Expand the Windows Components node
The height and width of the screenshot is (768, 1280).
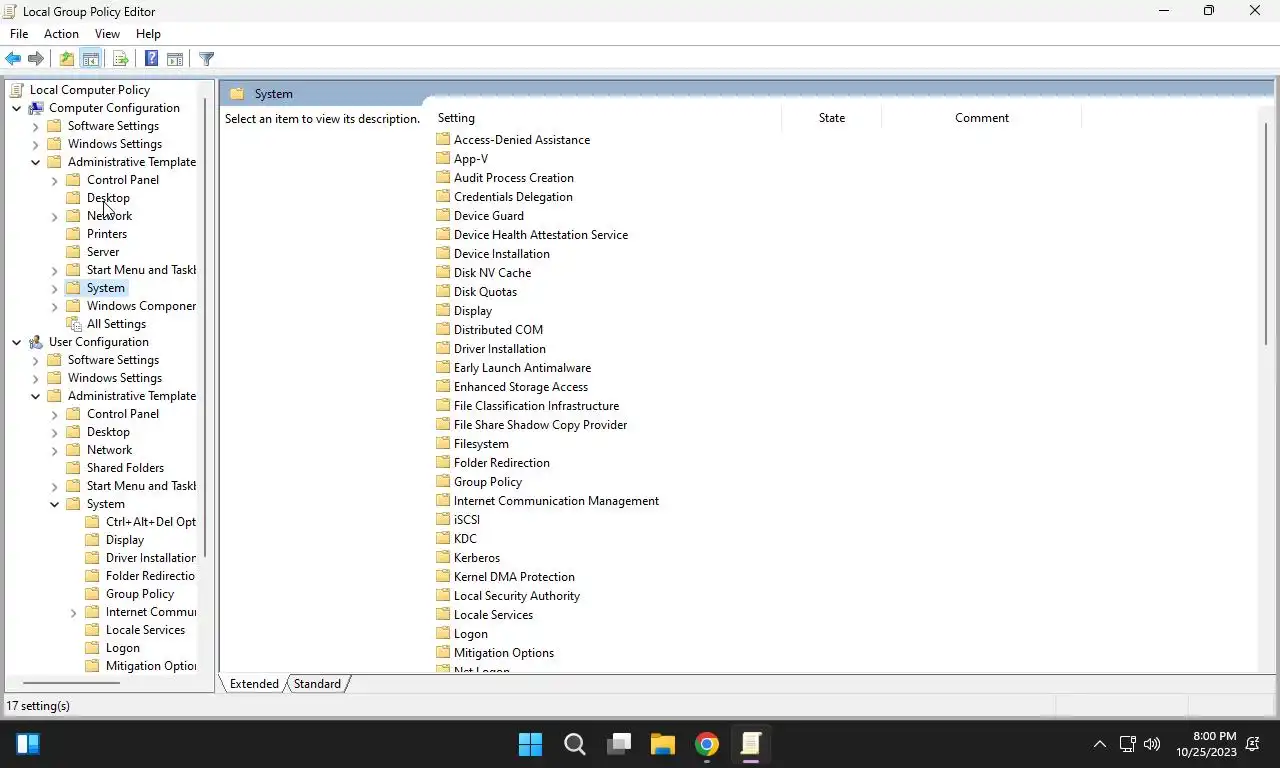54,306
